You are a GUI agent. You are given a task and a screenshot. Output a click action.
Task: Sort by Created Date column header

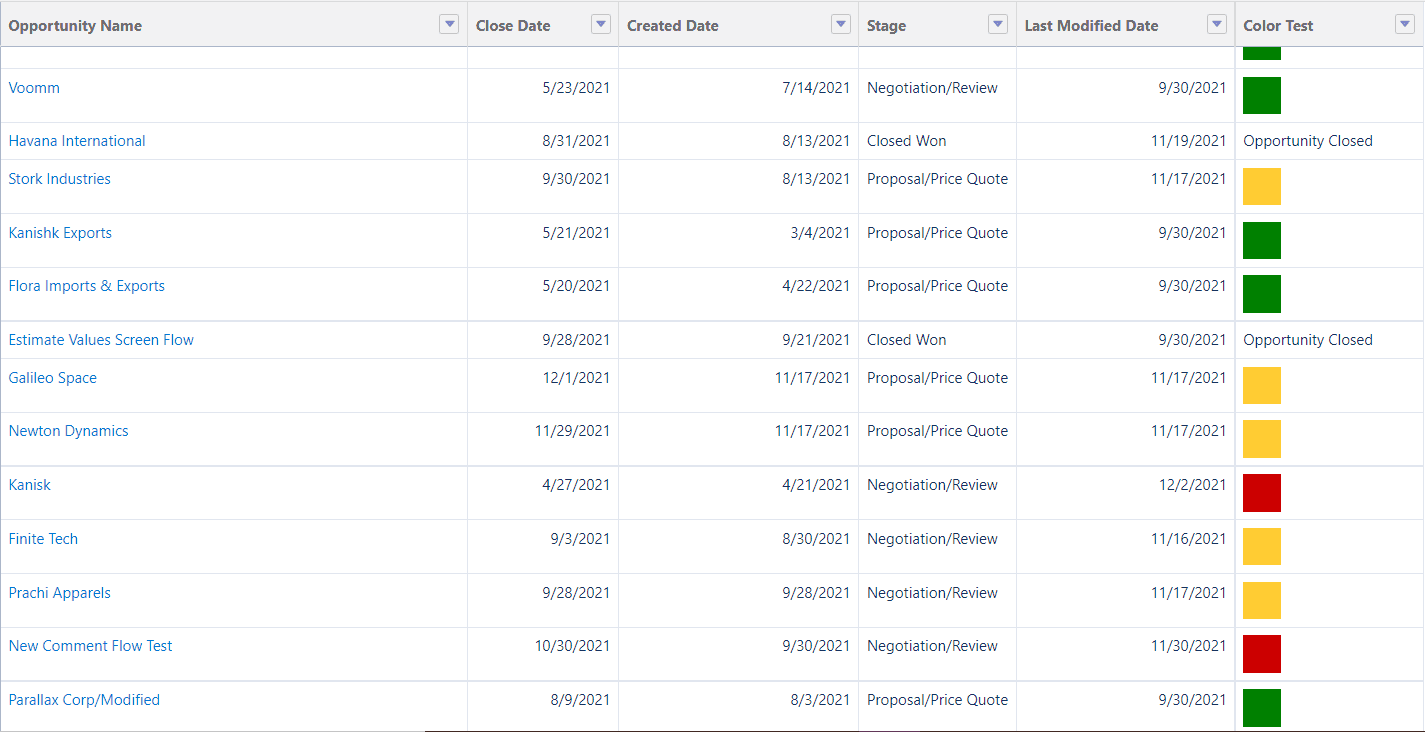pyautogui.click(x=673, y=26)
